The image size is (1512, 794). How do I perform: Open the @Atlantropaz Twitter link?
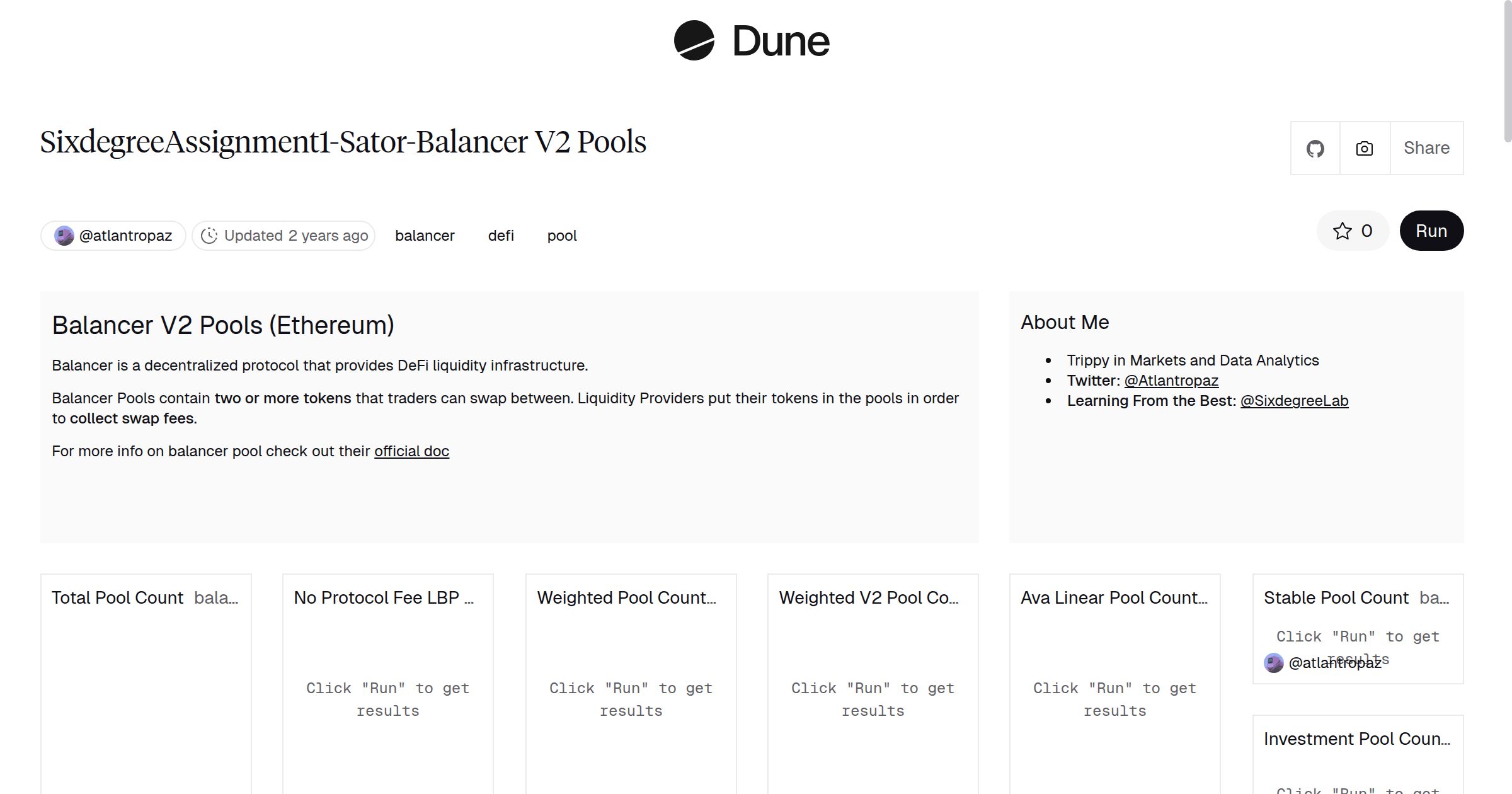(1171, 381)
